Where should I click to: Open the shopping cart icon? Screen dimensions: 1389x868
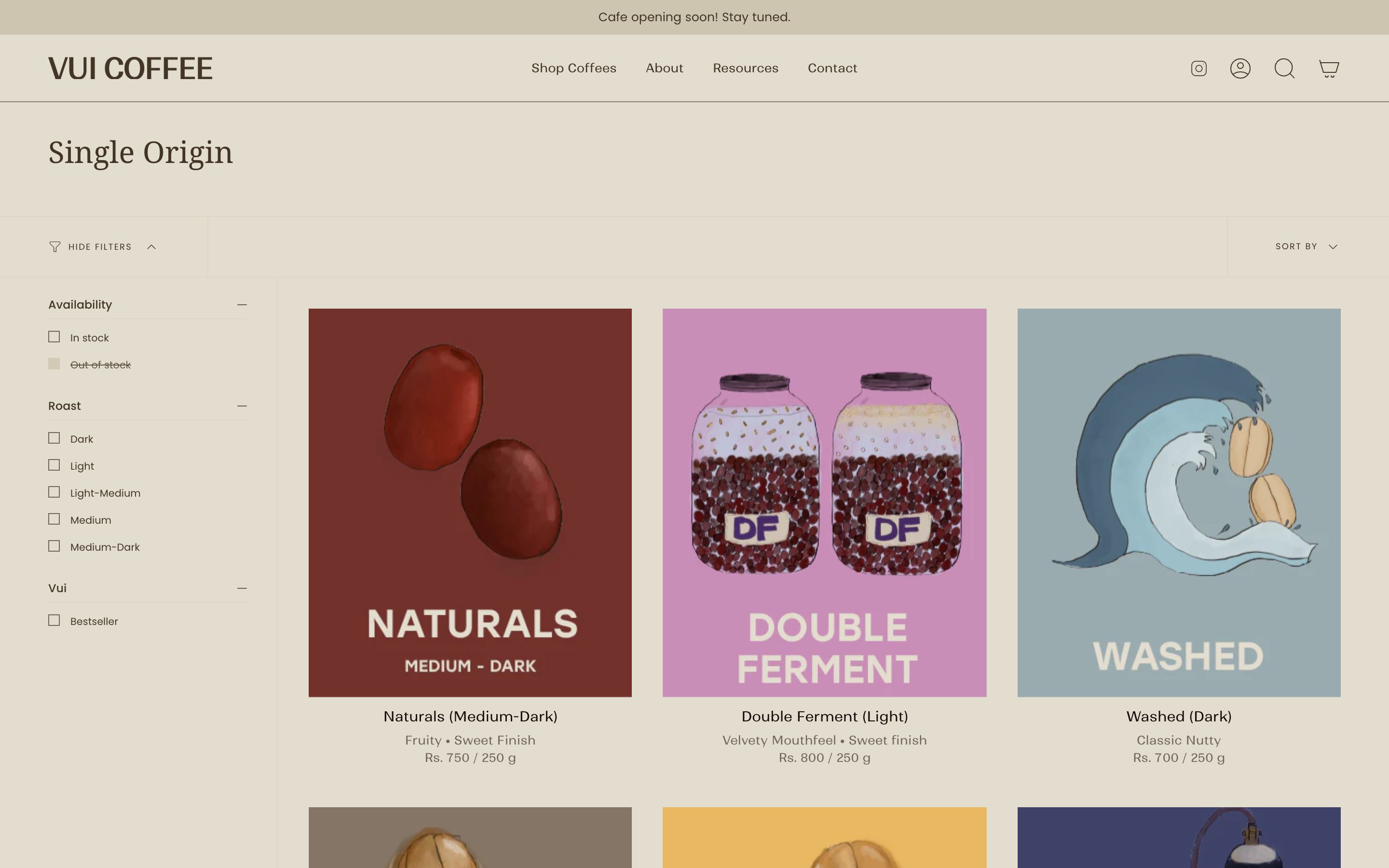tap(1329, 68)
